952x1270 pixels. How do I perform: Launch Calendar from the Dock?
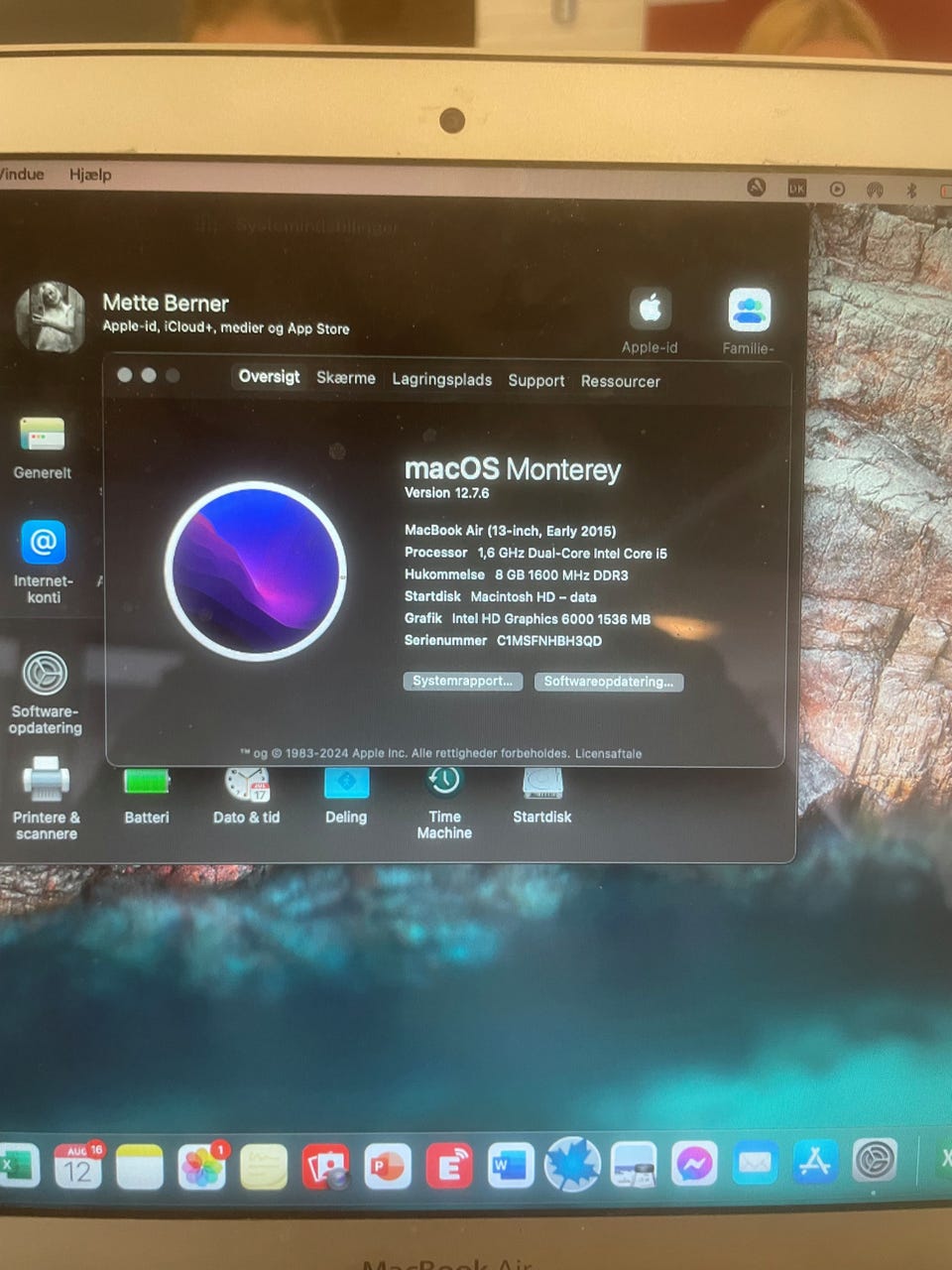(77, 1166)
